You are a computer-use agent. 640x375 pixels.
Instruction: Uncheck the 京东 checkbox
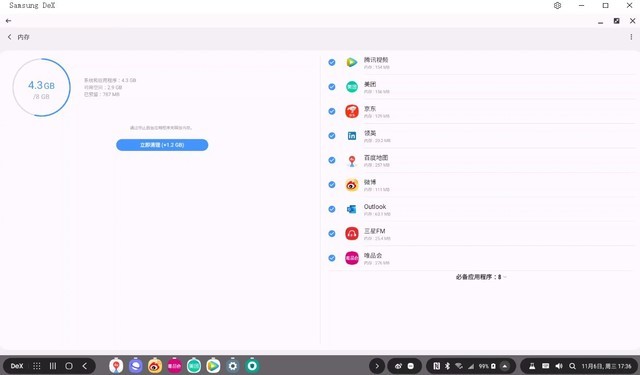(332, 111)
